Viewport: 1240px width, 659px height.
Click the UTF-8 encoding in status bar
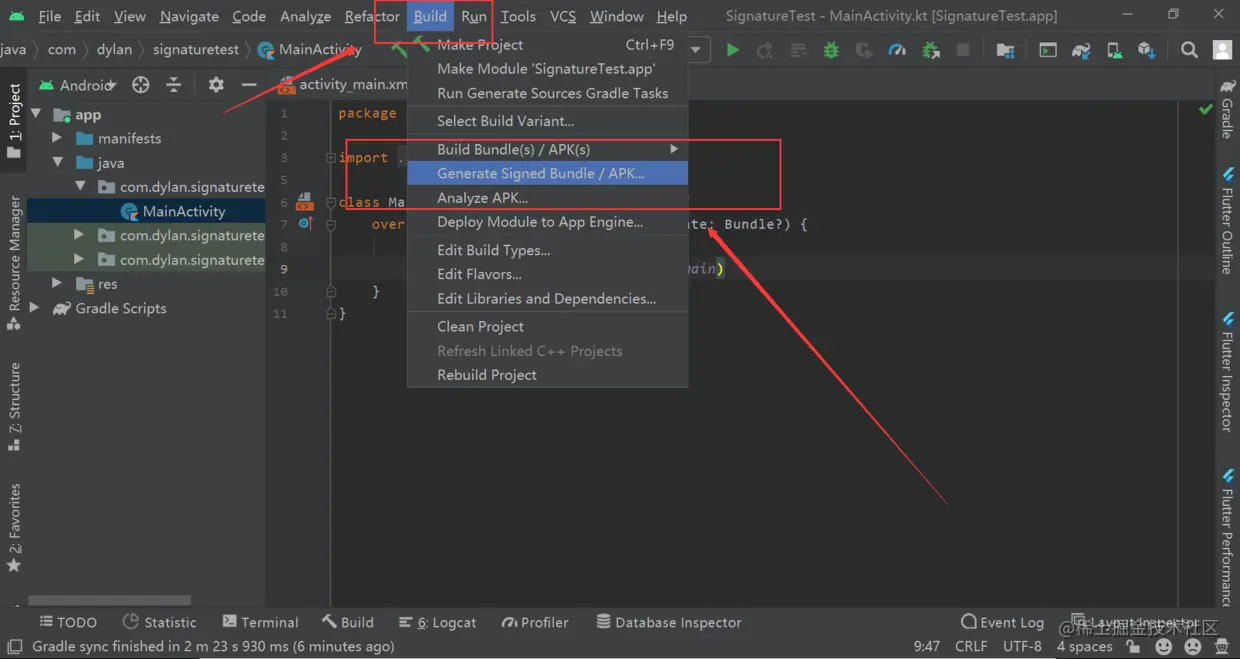point(1023,647)
